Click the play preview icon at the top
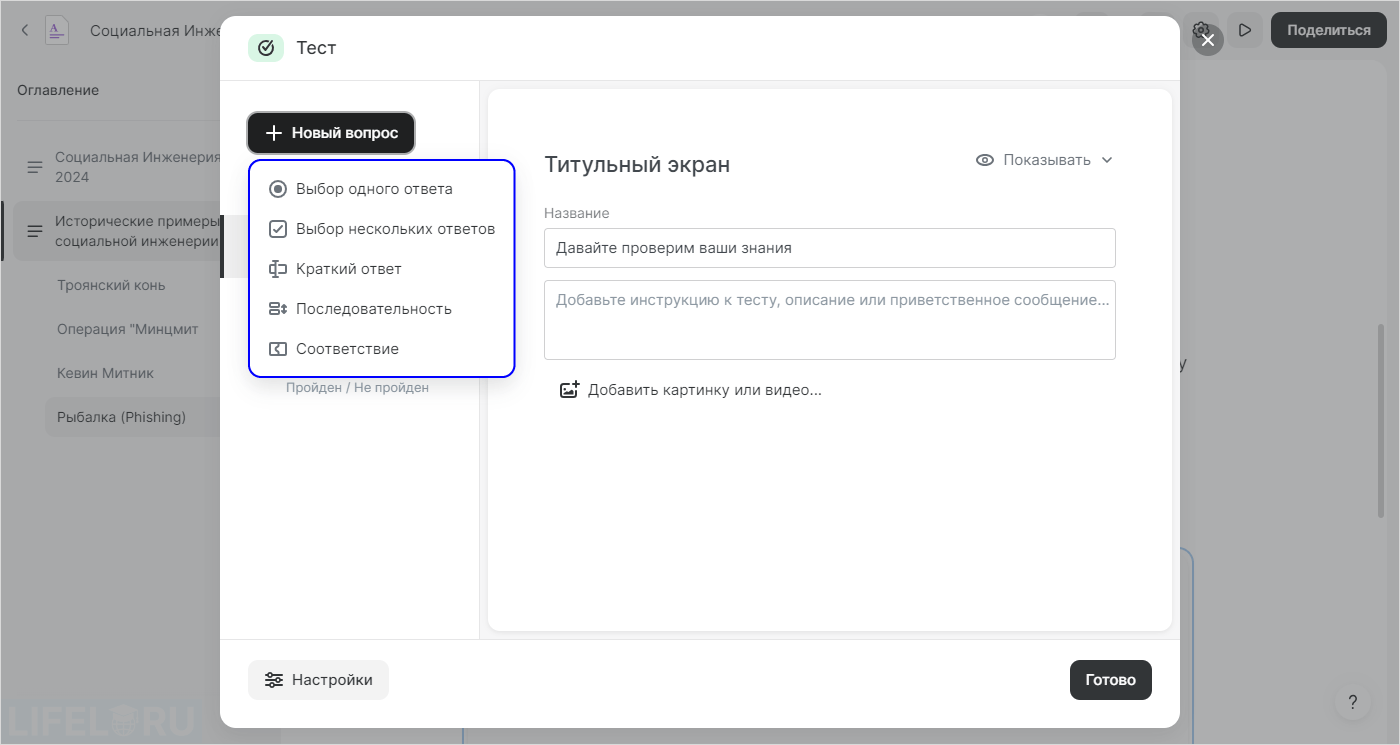 1244,29
